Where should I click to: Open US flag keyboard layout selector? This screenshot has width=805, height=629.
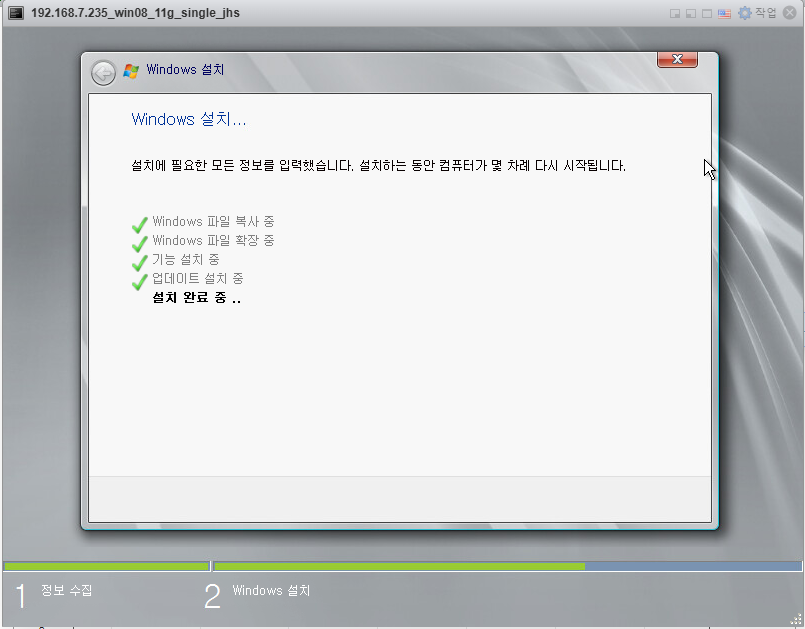point(724,14)
